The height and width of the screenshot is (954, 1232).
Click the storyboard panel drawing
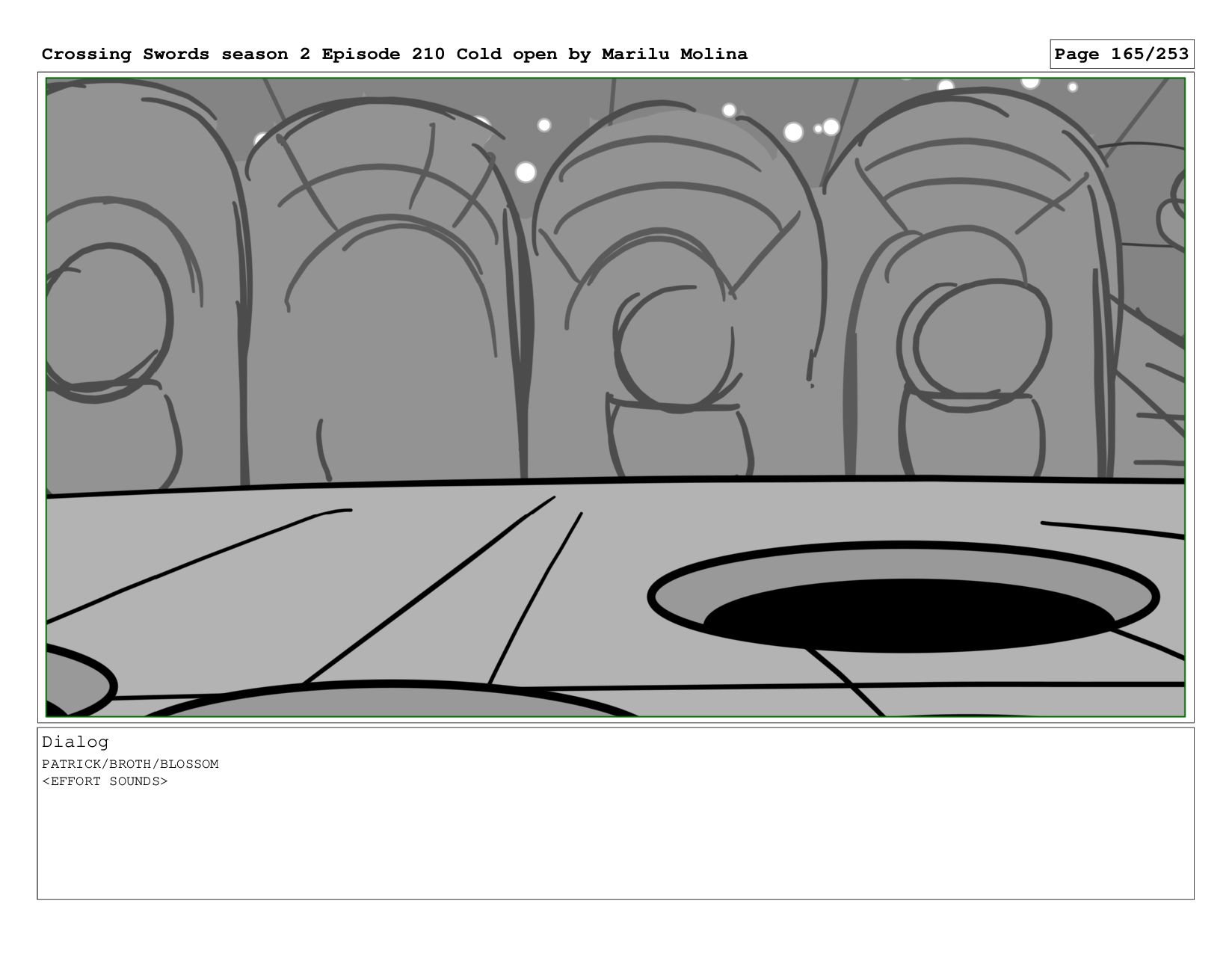coord(615,397)
